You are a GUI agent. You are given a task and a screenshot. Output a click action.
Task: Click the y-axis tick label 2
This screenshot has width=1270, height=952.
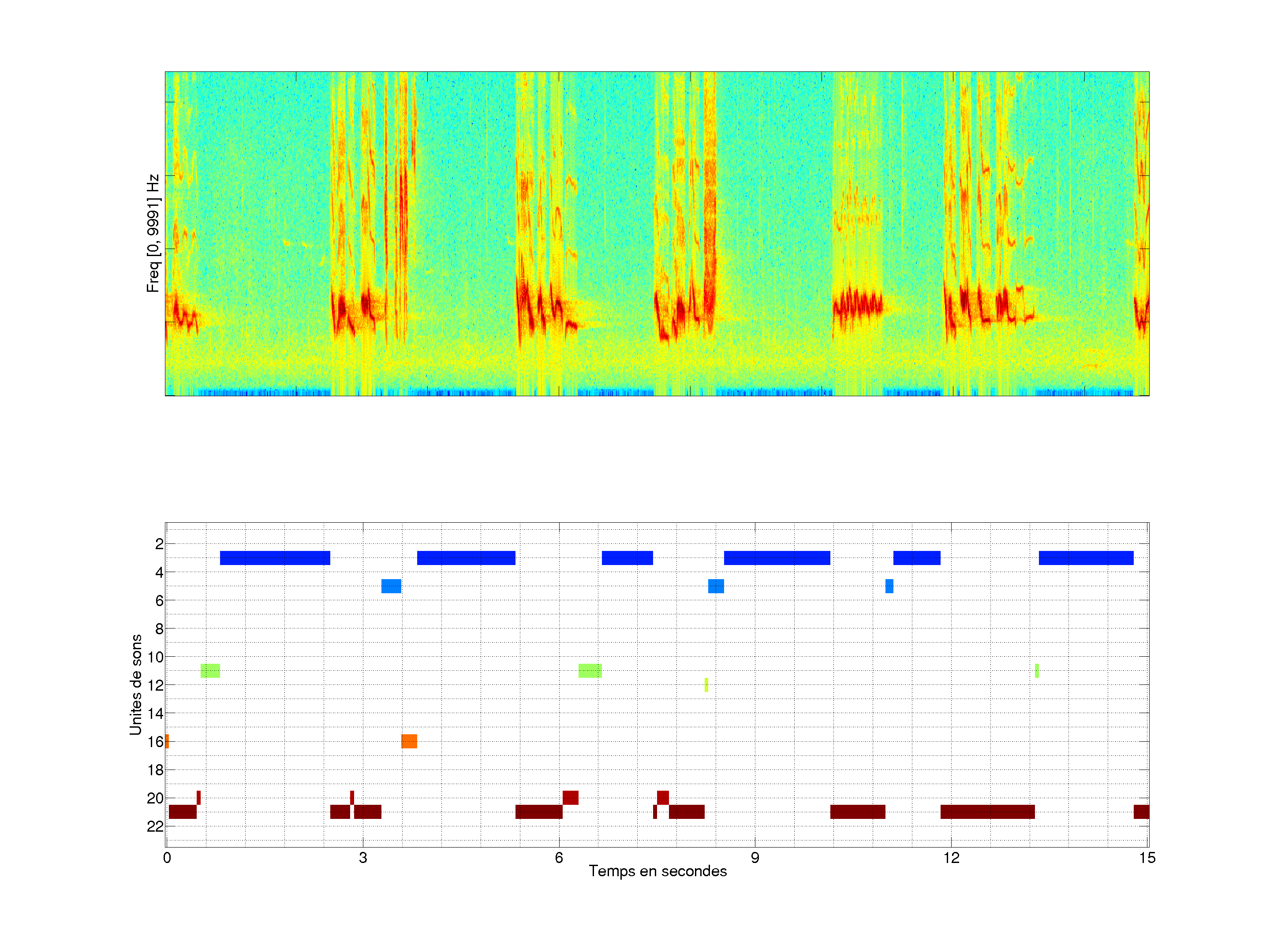(x=159, y=544)
